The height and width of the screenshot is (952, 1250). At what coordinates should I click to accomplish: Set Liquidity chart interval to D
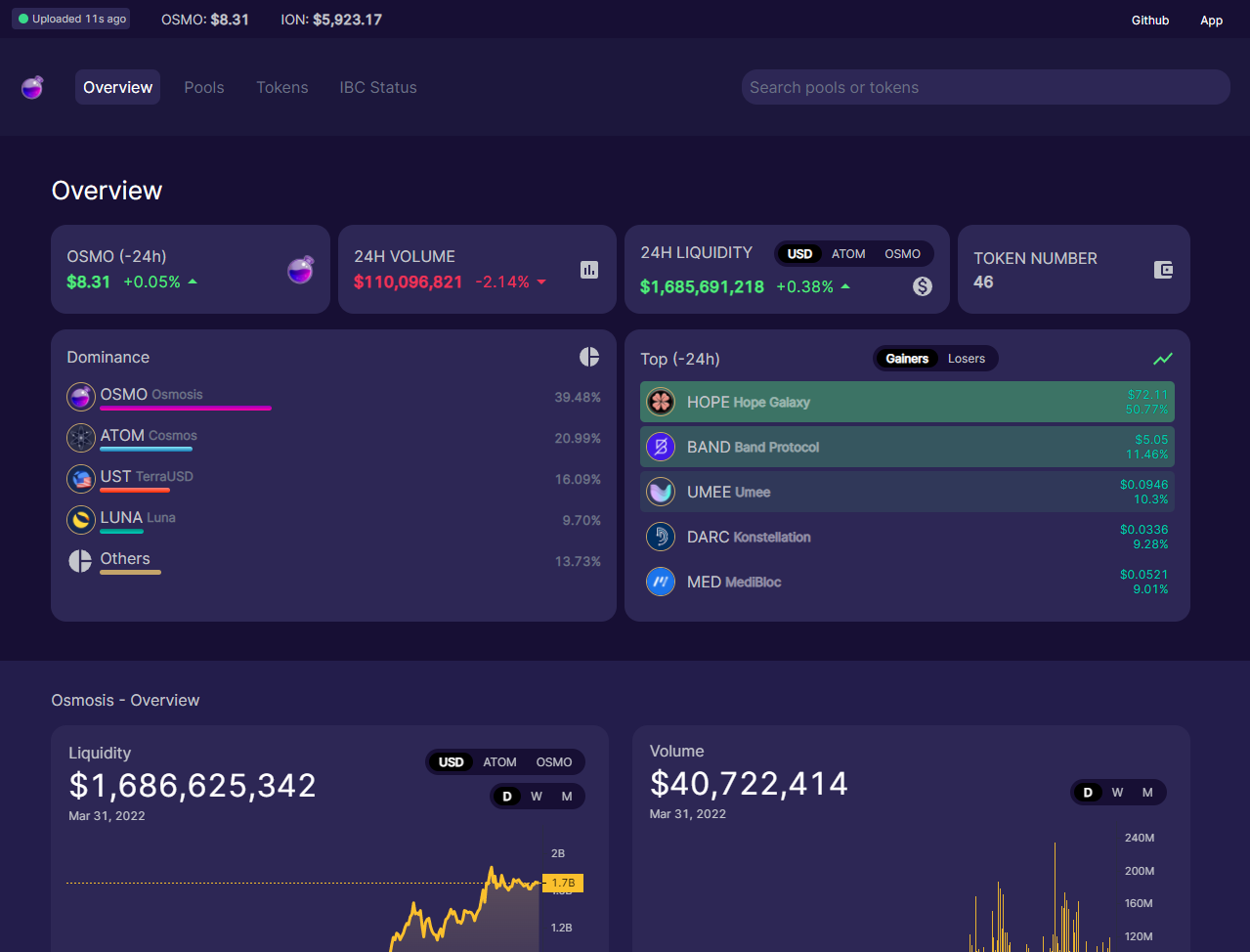(506, 797)
